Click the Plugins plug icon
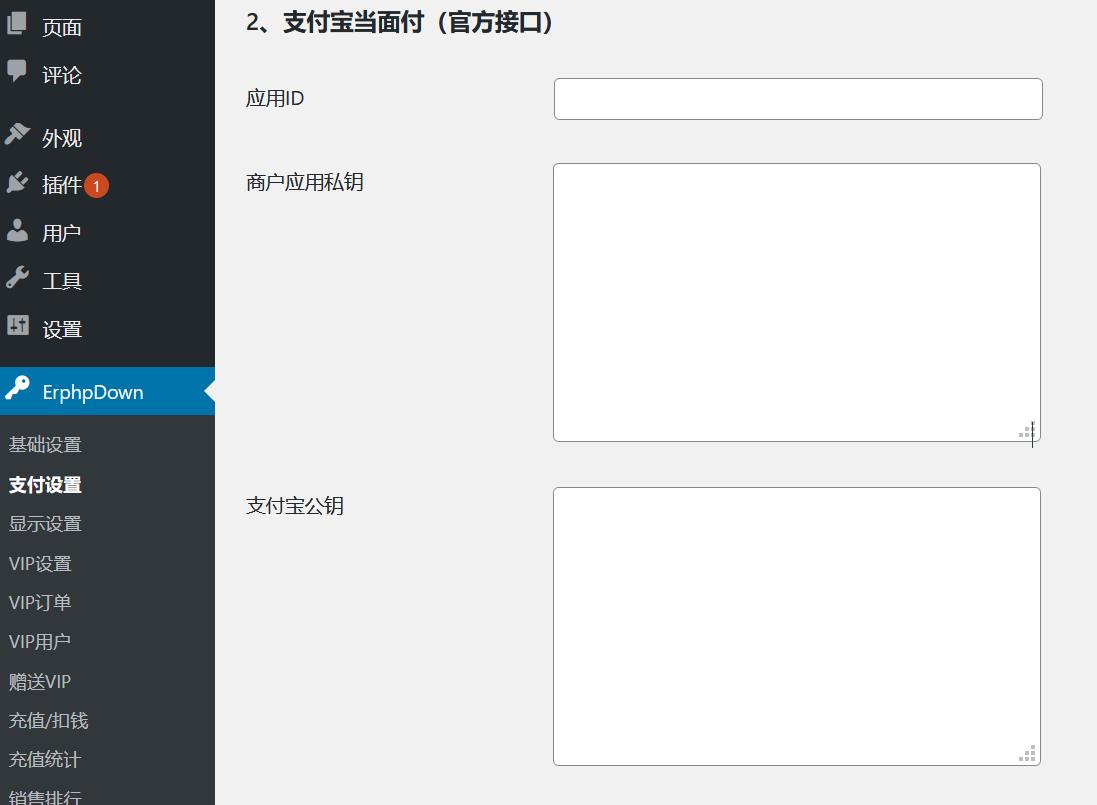The image size is (1097, 805). click(x=17, y=183)
